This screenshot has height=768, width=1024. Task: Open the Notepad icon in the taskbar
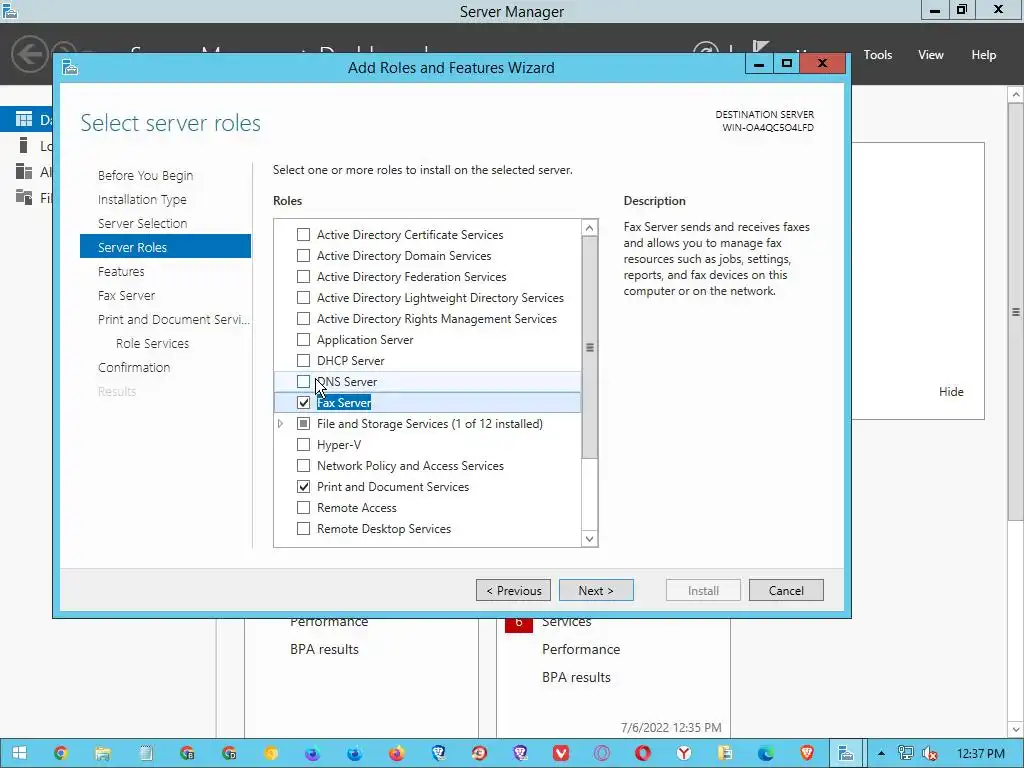(x=146, y=753)
